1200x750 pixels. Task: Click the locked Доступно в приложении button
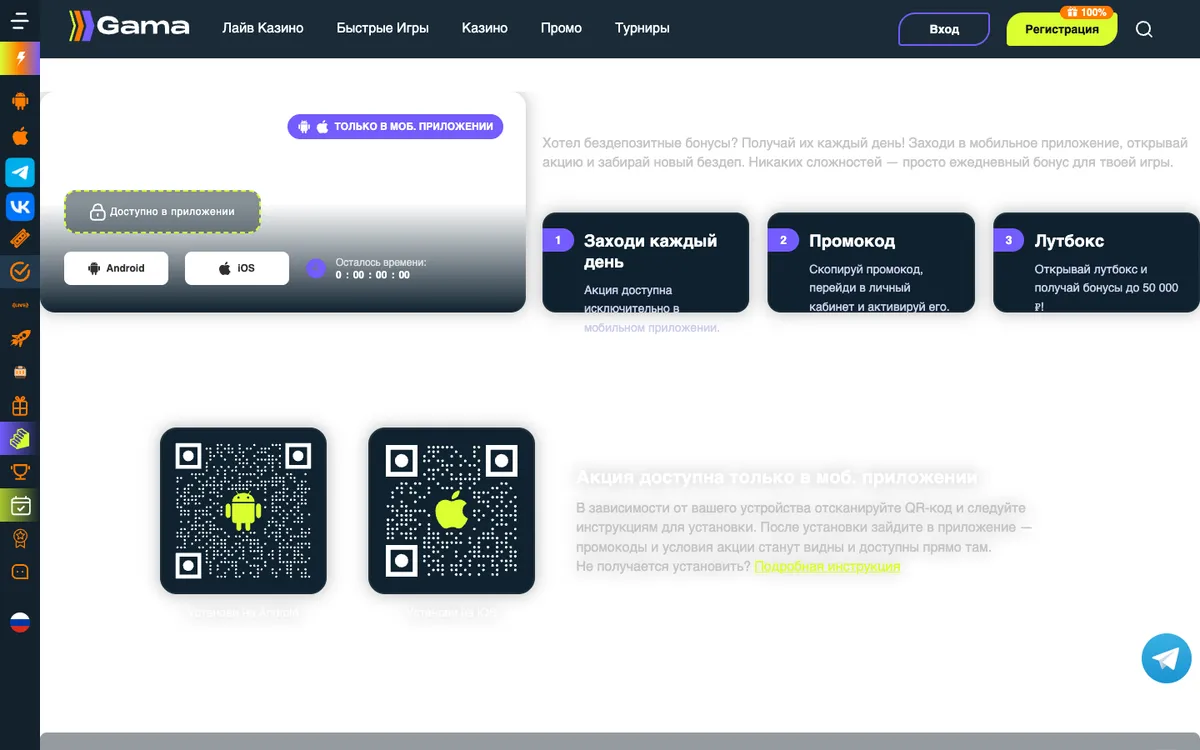(x=162, y=212)
